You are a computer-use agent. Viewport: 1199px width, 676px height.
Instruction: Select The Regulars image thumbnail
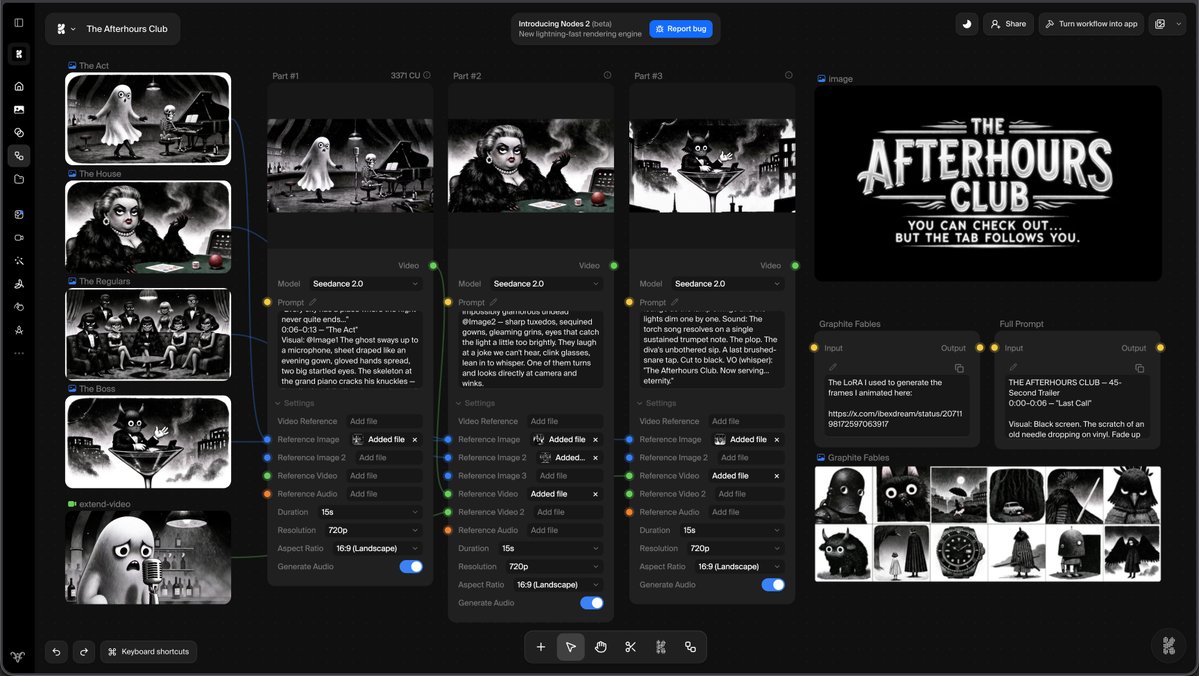pyautogui.click(x=148, y=334)
